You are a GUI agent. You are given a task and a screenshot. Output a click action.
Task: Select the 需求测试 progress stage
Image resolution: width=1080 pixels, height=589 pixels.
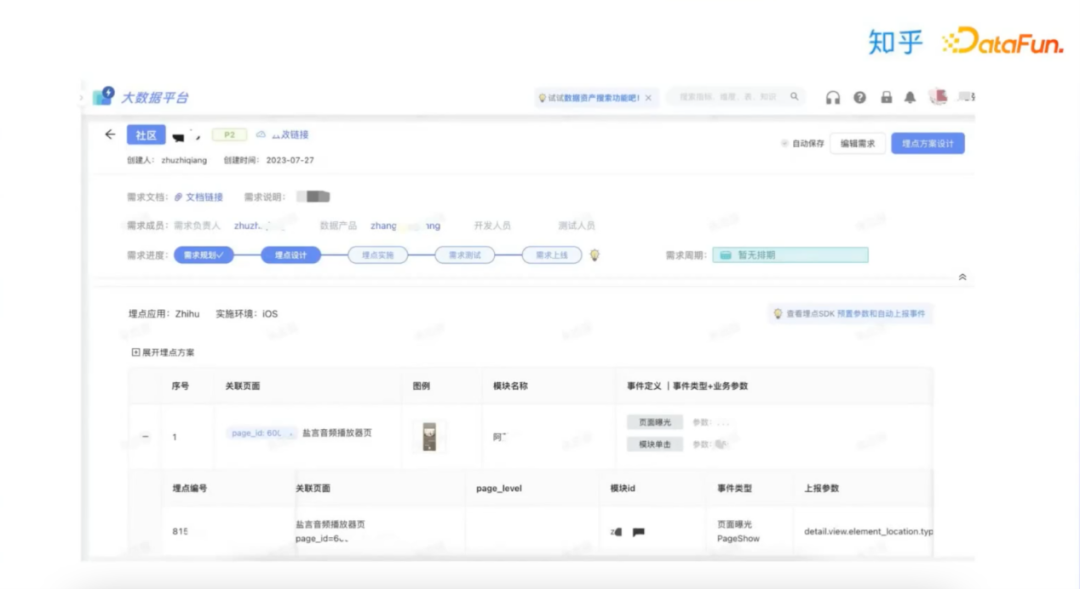[464, 255]
